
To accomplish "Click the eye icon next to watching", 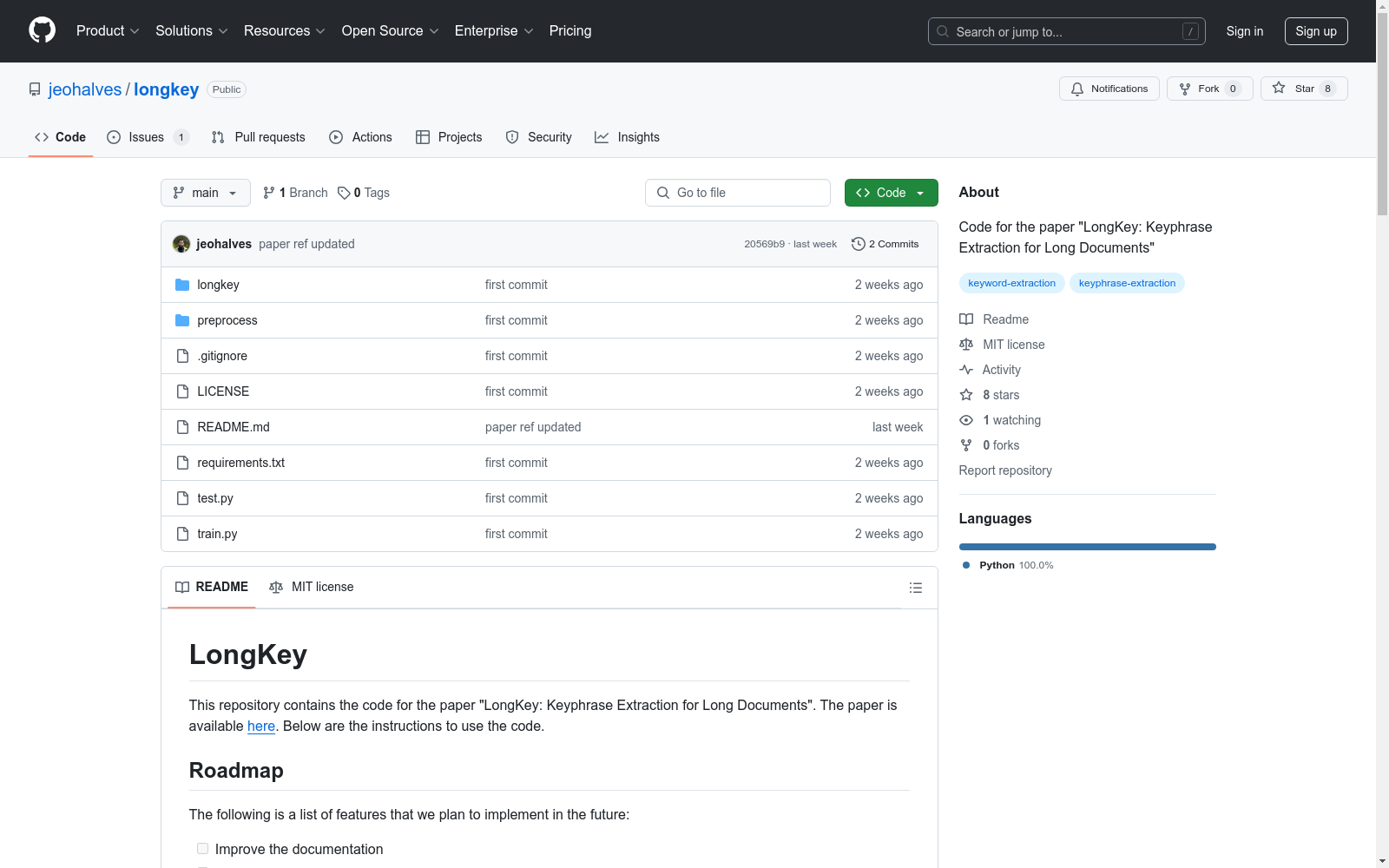I will point(966,420).
